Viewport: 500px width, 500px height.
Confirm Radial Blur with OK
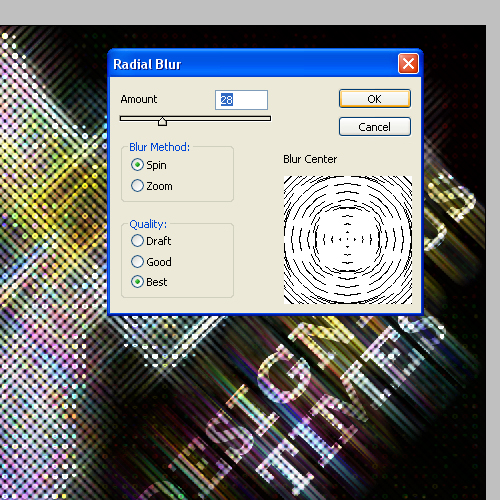tap(375, 99)
